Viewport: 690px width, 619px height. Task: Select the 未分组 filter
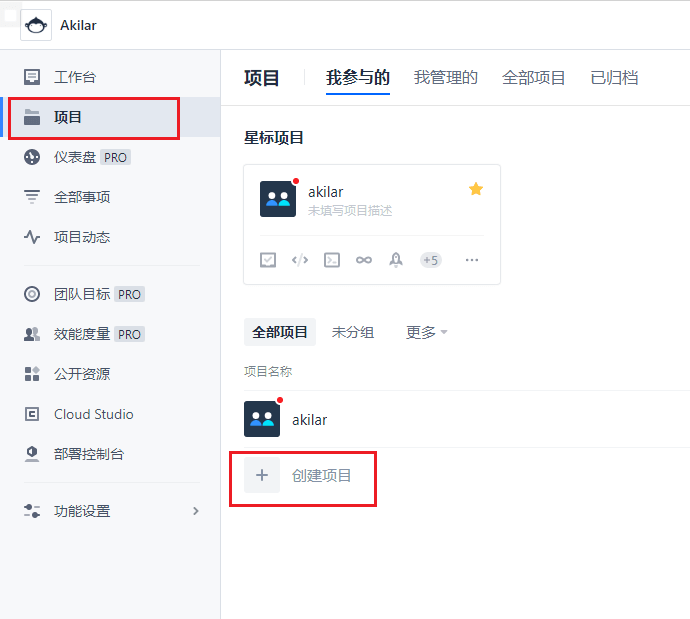[x=353, y=332]
